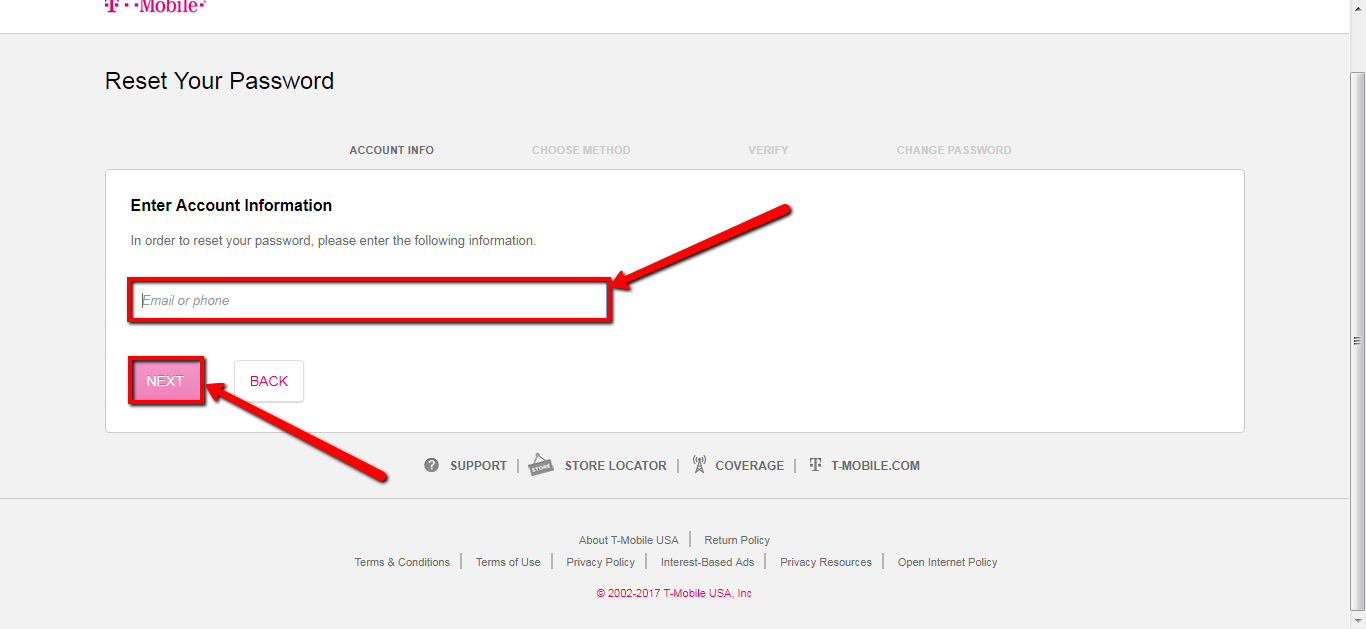
Task: Click the Support question mark icon
Action: pyautogui.click(x=432, y=464)
